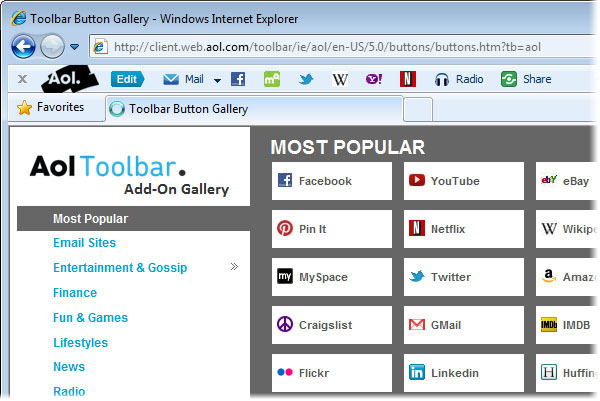Click the Aol Toolbar Add-On Gallery logo
The height and width of the screenshot is (401, 600).
[129, 175]
